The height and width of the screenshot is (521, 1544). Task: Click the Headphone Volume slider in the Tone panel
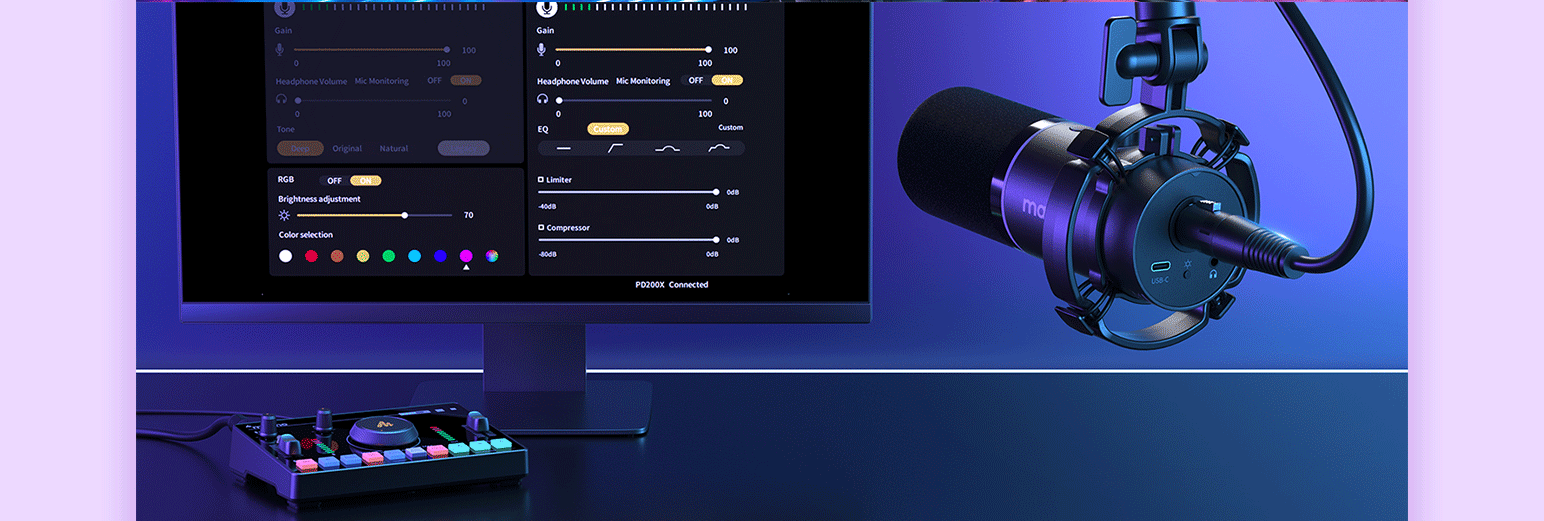(x=373, y=100)
